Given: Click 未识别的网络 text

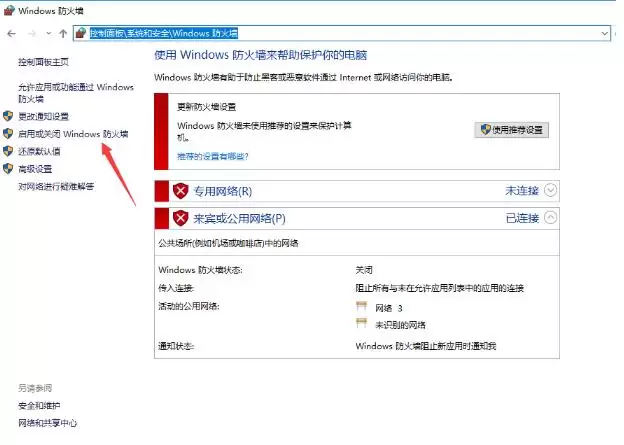Looking at the screenshot, I should [x=400, y=325].
